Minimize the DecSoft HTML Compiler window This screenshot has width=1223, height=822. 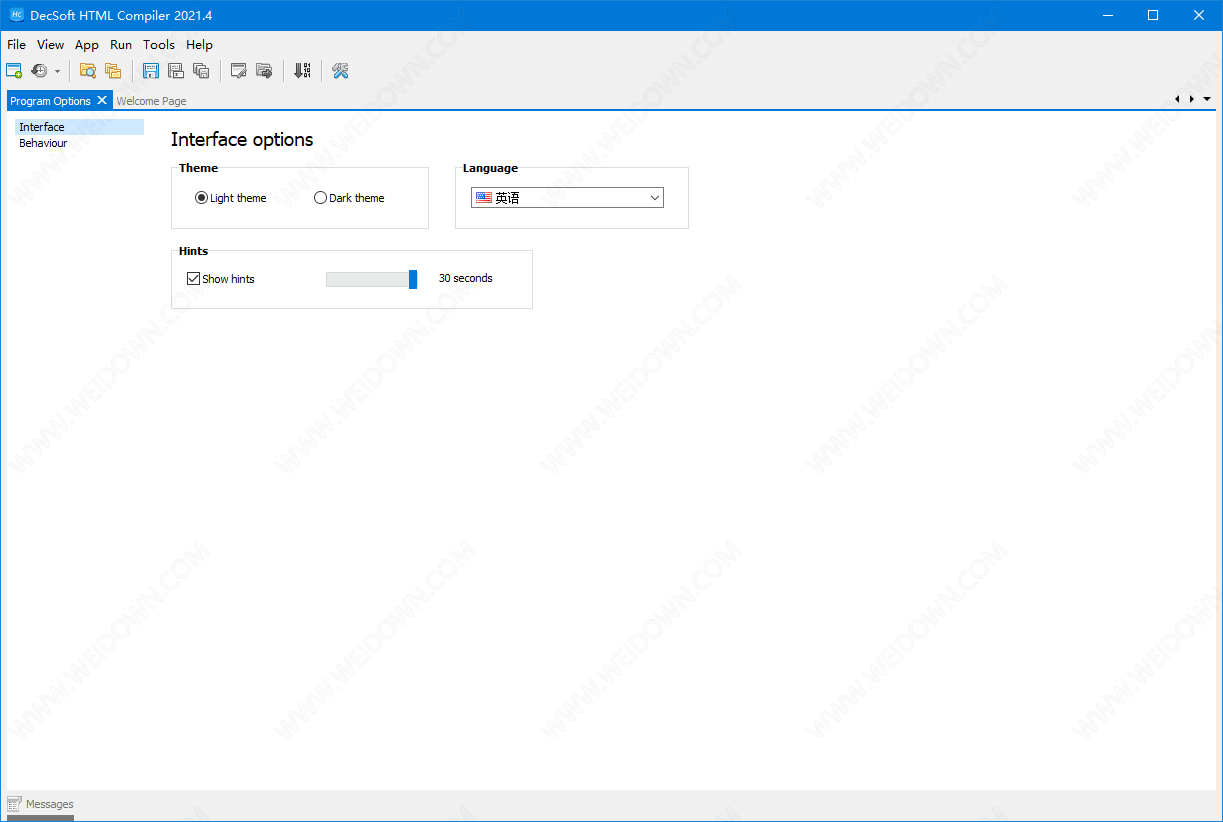coord(1107,15)
